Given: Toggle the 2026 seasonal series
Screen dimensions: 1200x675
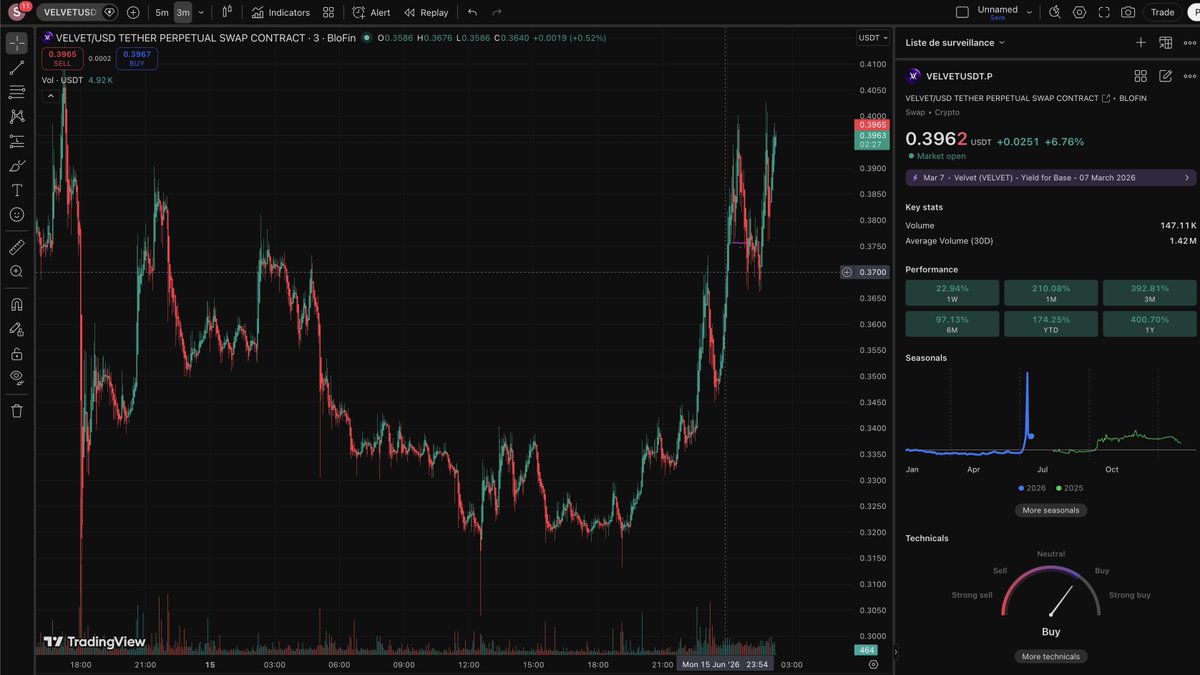Looking at the screenshot, I should click(x=1032, y=488).
